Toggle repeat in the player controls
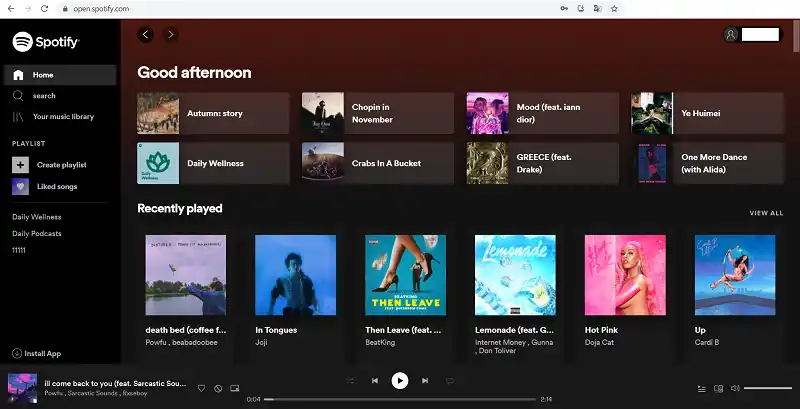This screenshot has height=409, width=800. 450,381
